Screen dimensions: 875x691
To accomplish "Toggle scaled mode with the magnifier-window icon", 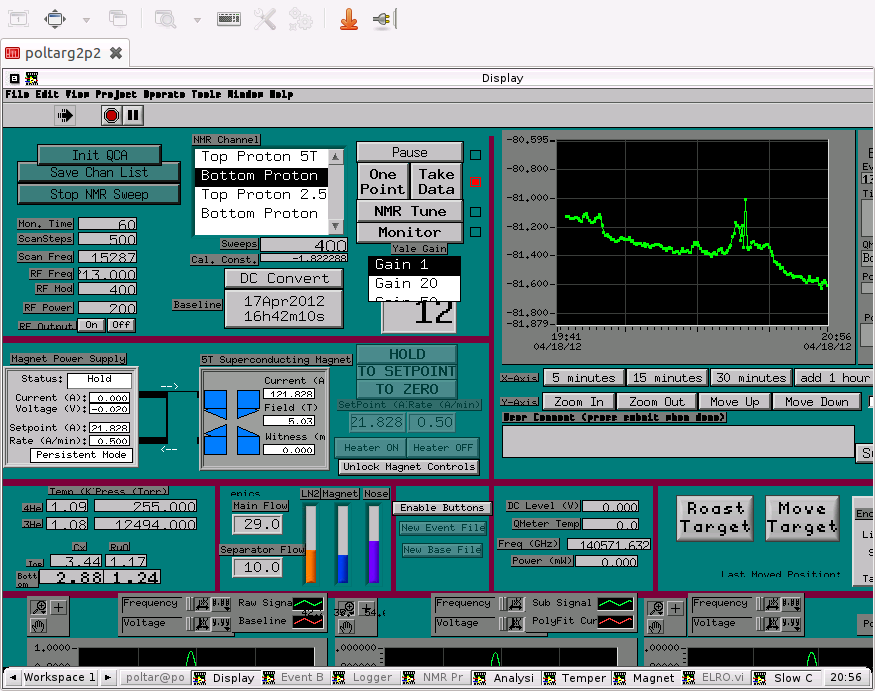I will 165,19.
